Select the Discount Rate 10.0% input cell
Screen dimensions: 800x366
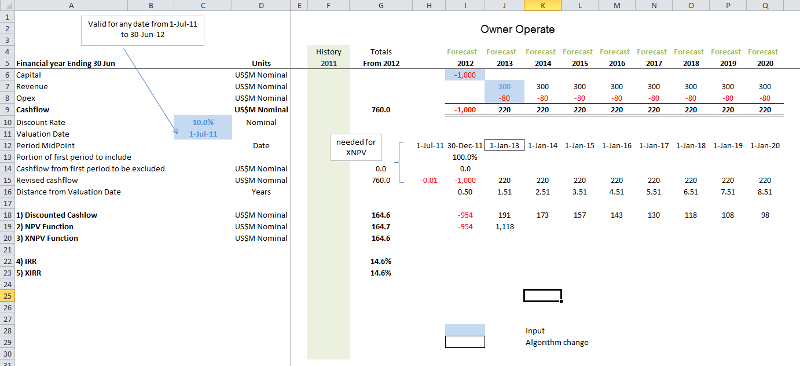click(203, 122)
